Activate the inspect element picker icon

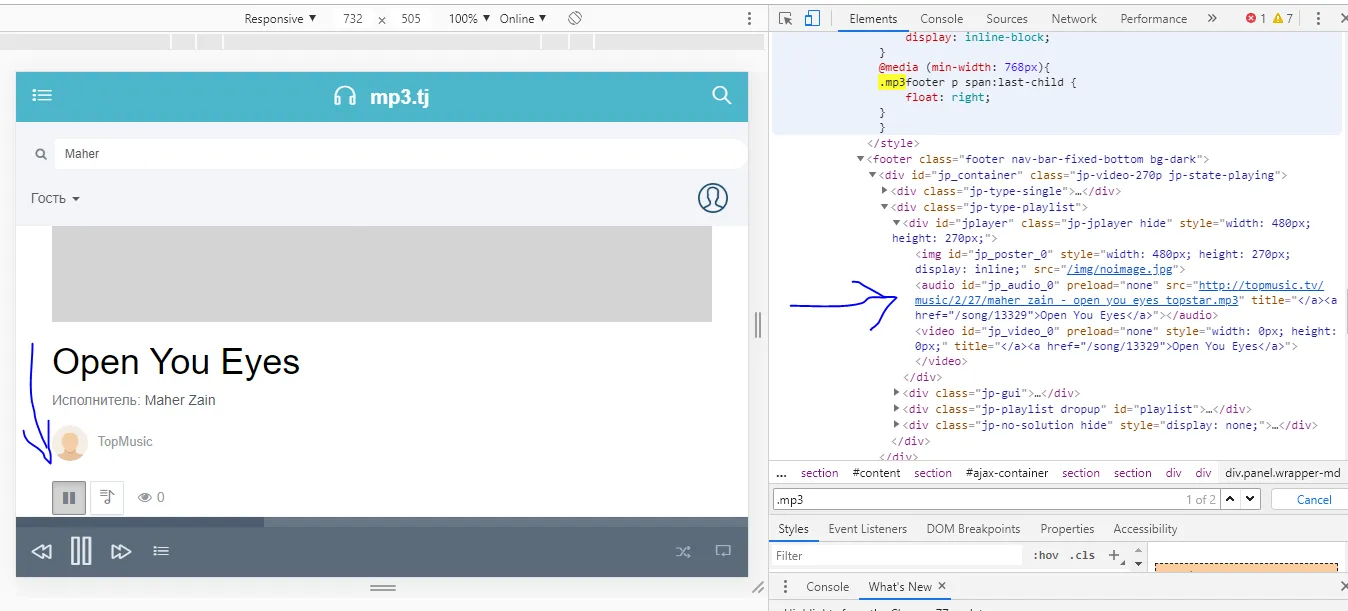pyautogui.click(x=786, y=18)
